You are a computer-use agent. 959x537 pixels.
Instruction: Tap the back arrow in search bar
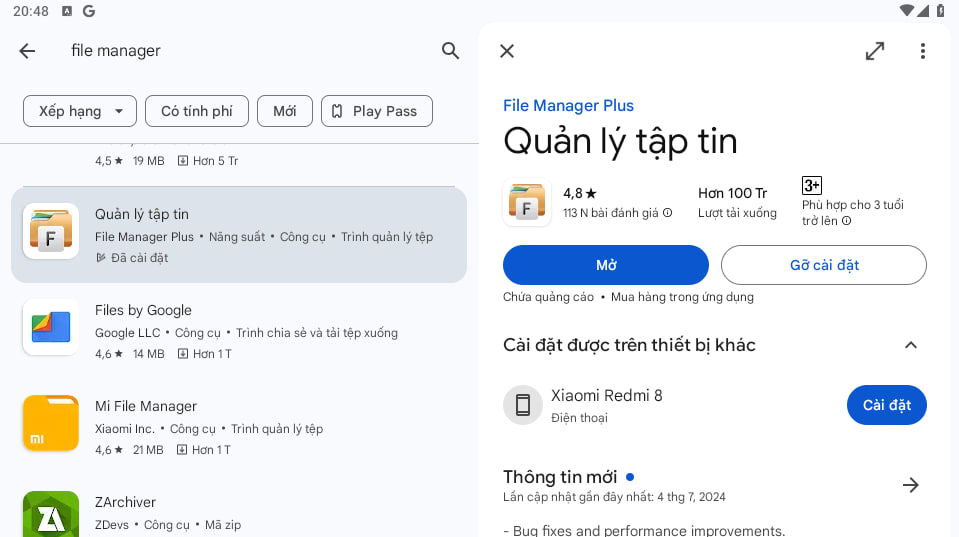pos(27,51)
